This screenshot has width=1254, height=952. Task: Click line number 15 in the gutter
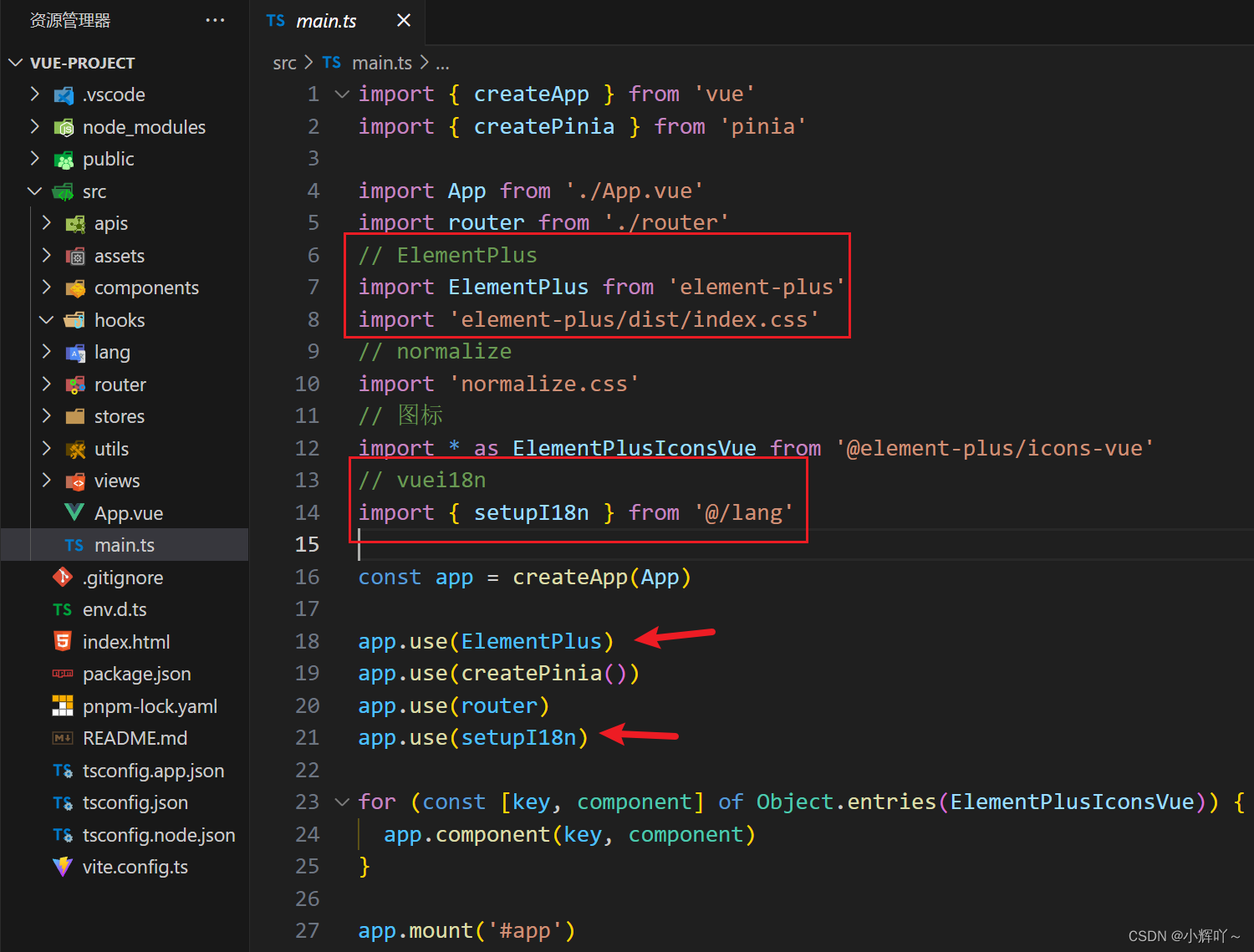point(307,544)
